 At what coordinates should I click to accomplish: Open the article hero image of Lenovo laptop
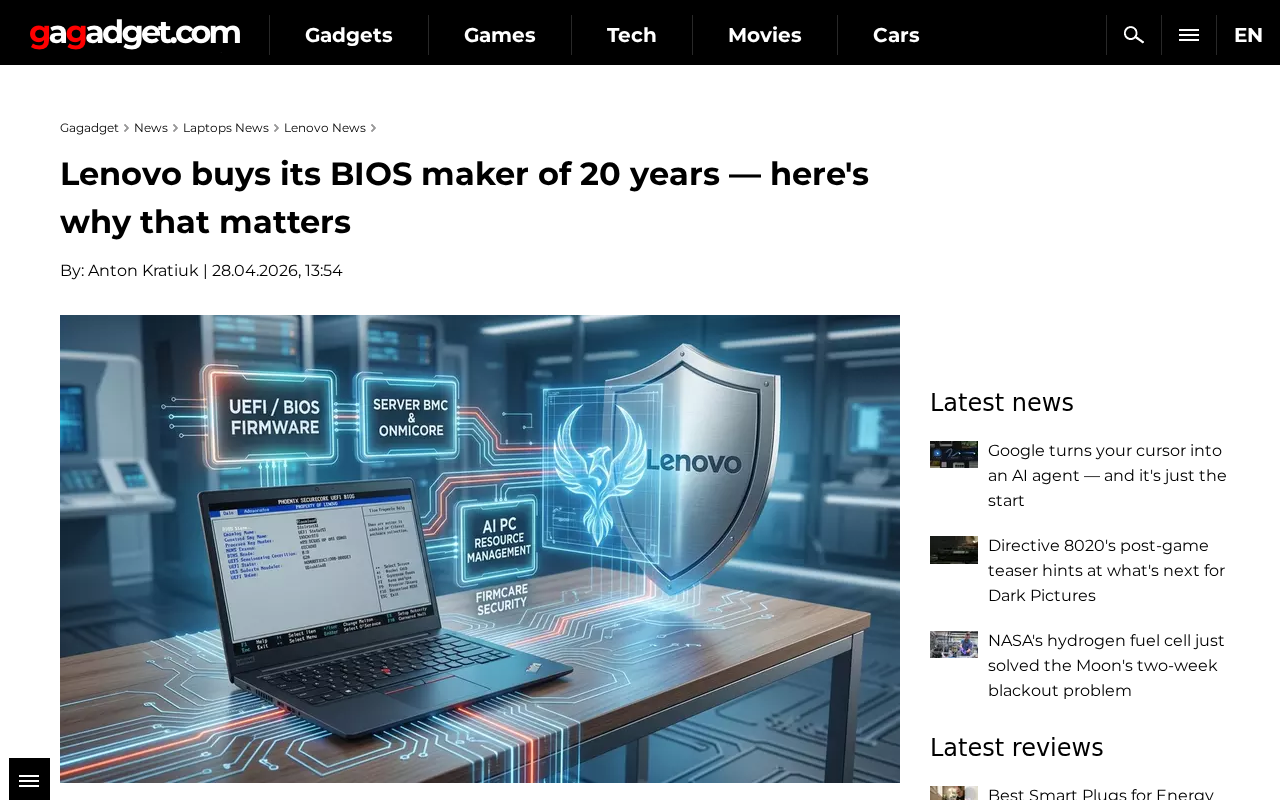click(480, 549)
